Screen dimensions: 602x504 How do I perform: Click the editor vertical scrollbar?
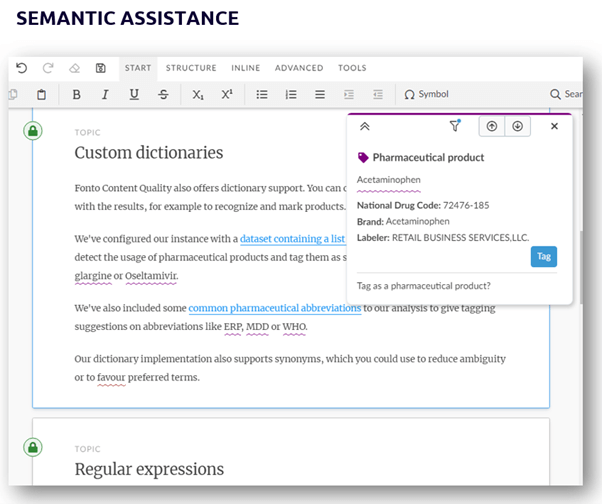pyautogui.click(x=582, y=267)
